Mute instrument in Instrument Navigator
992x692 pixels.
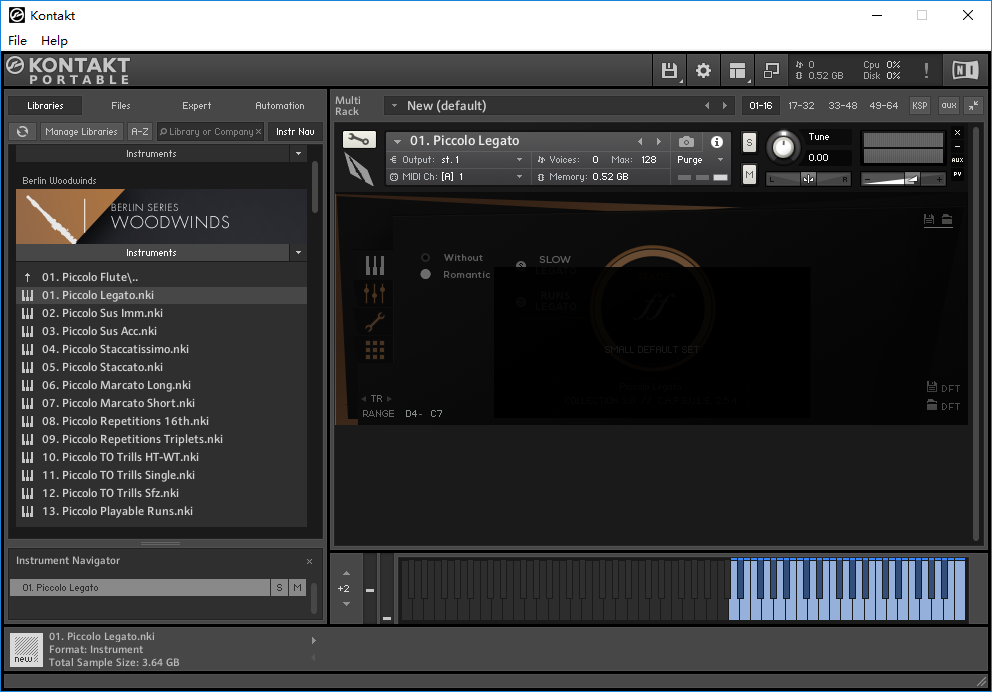(x=297, y=588)
